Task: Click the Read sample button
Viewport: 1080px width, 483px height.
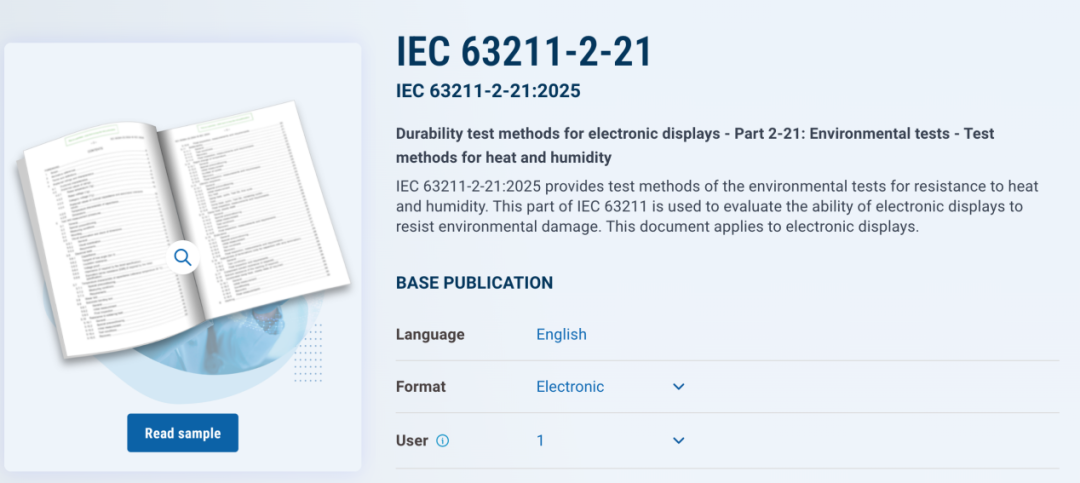Action: [183, 433]
